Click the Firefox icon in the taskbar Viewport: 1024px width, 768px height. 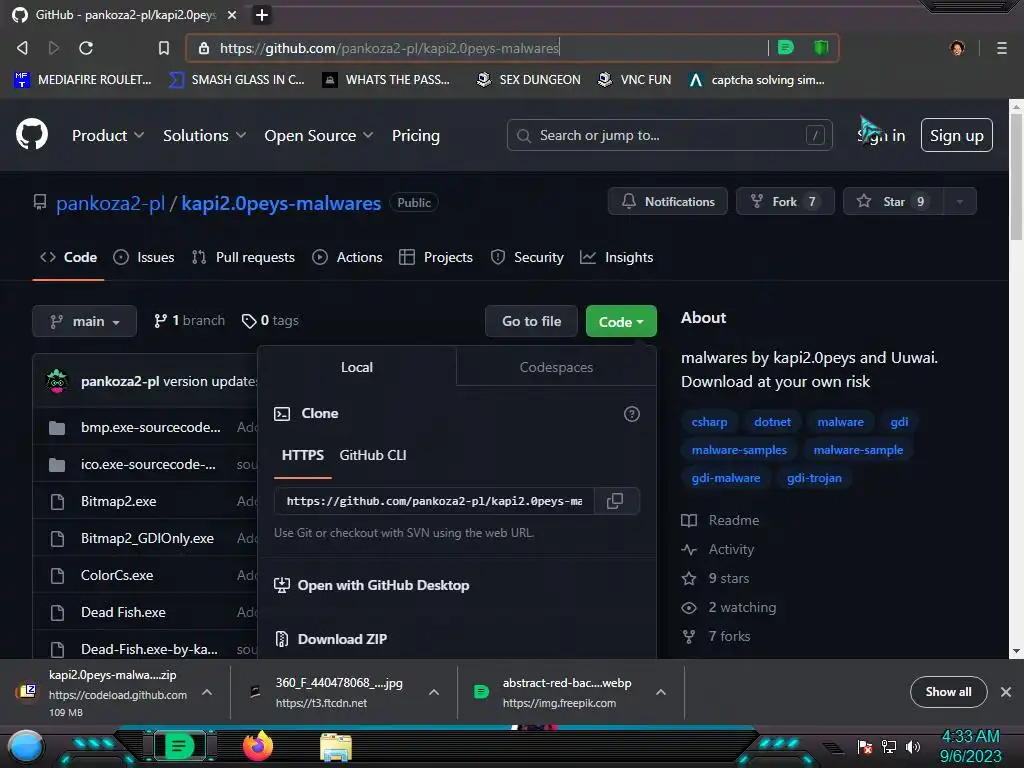tap(257, 746)
